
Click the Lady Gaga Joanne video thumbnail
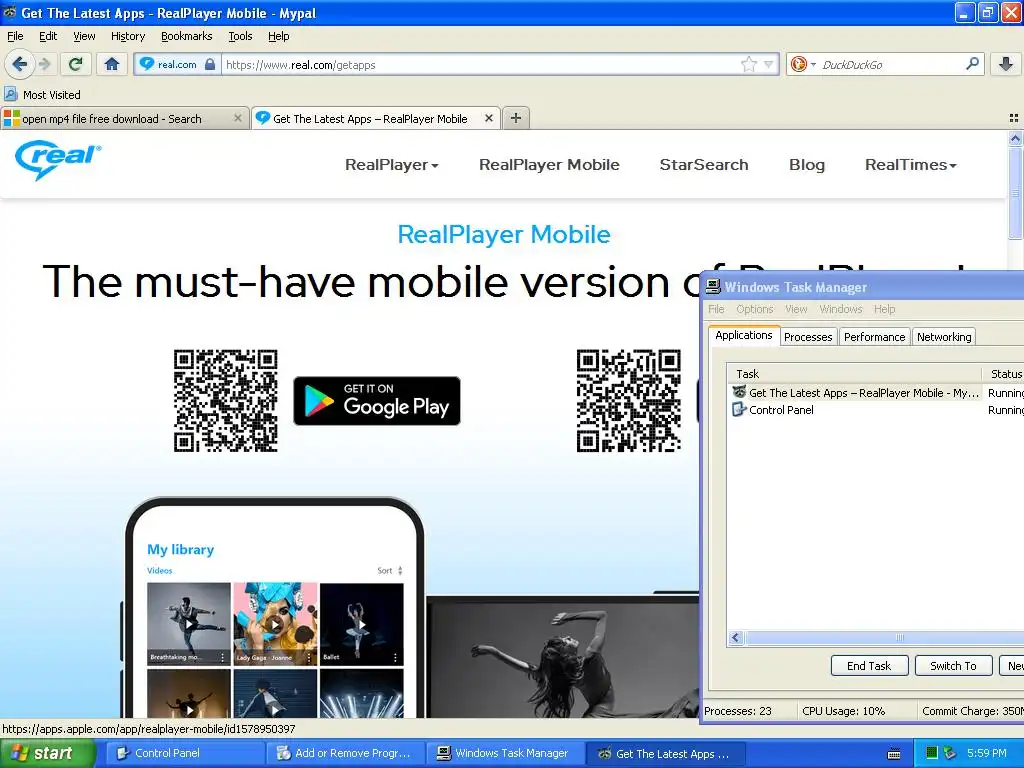point(275,624)
